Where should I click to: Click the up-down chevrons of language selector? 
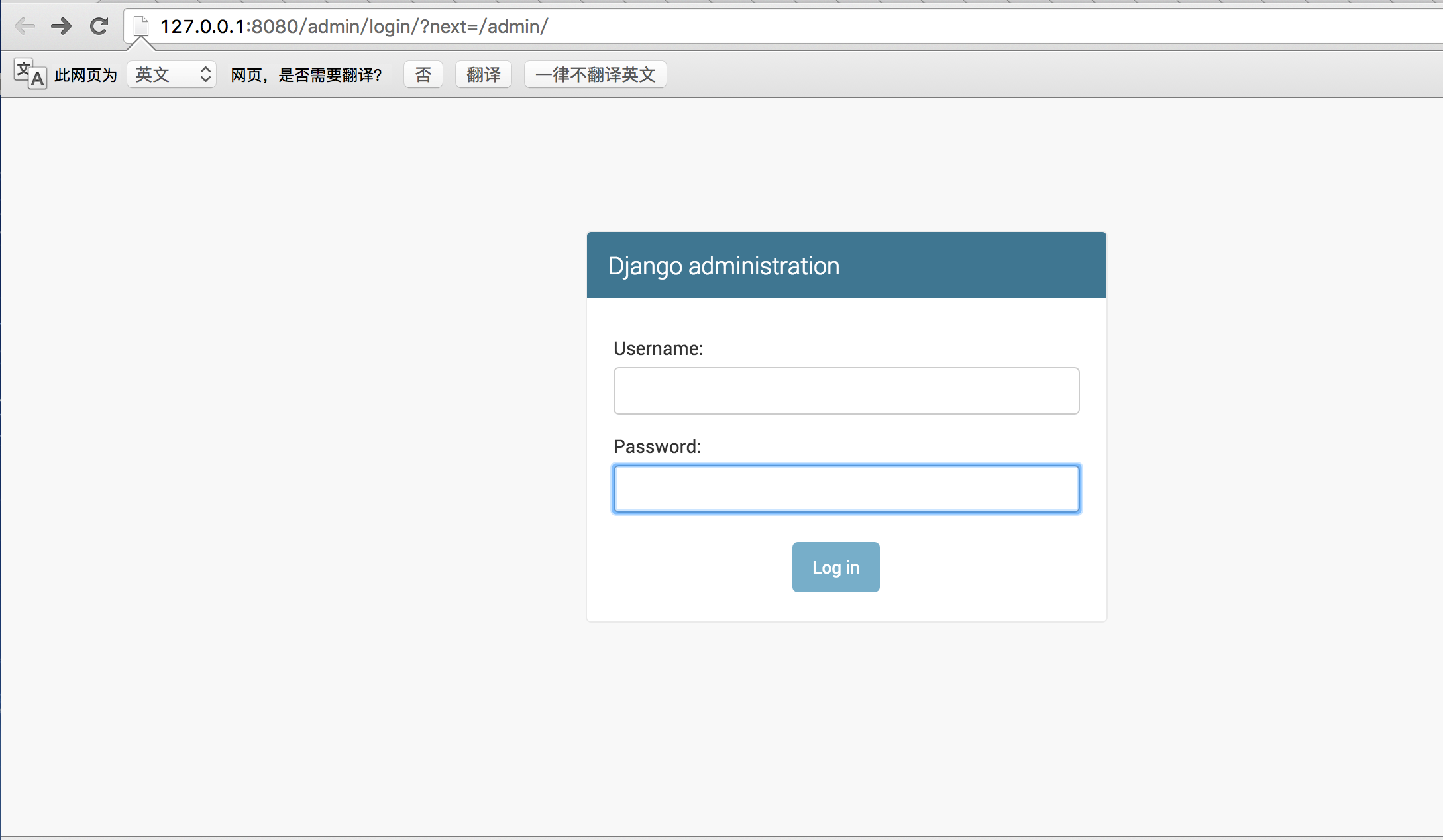(205, 74)
